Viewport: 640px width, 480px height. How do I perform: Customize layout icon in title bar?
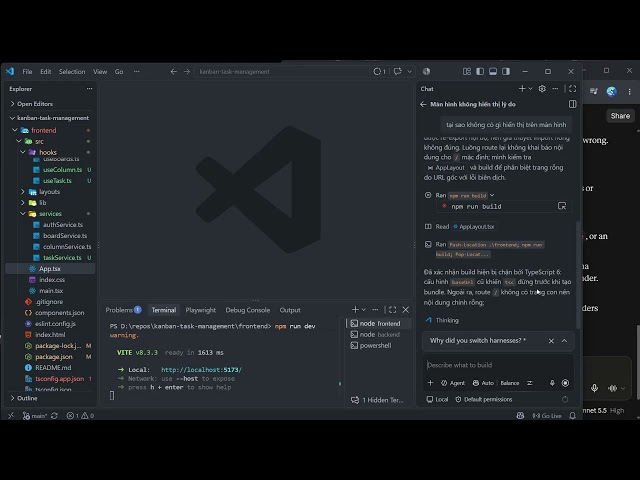click(467, 71)
